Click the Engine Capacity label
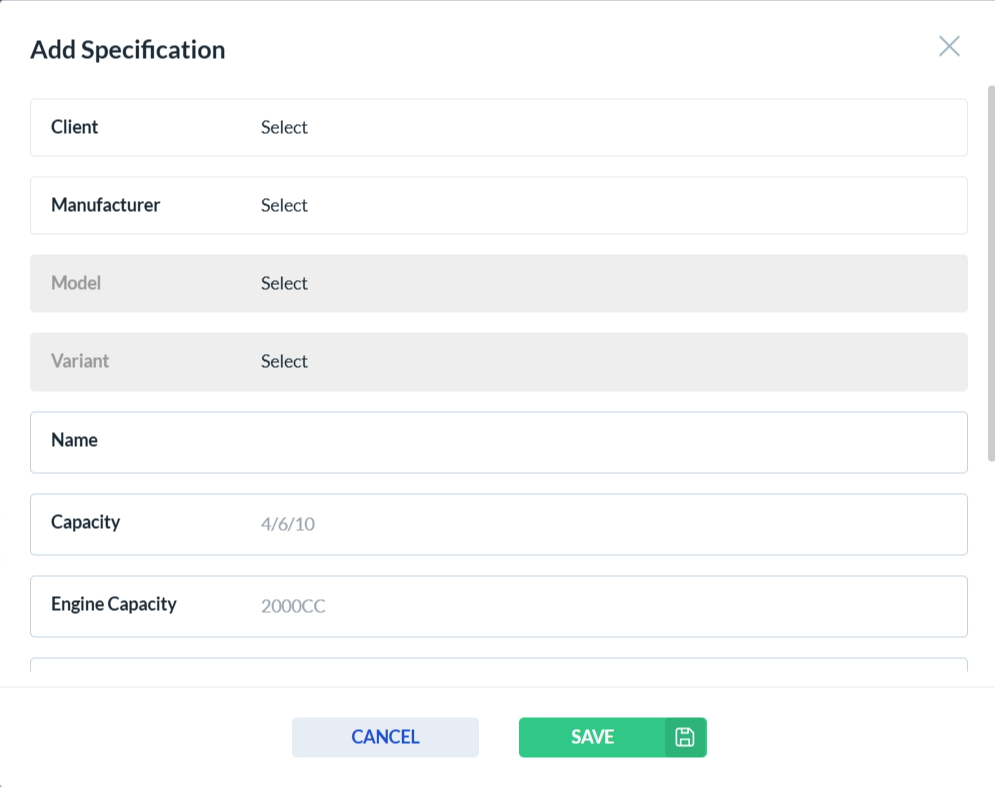The height and width of the screenshot is (787, 995). pos(114,604)
